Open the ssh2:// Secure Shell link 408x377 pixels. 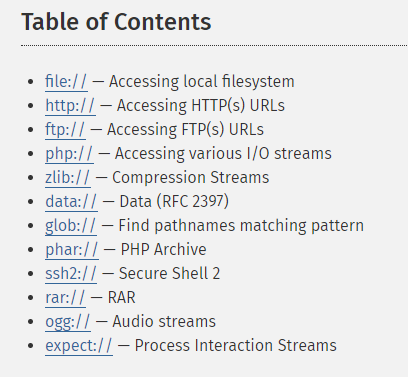pyautogui.click(x=71, y=274)
